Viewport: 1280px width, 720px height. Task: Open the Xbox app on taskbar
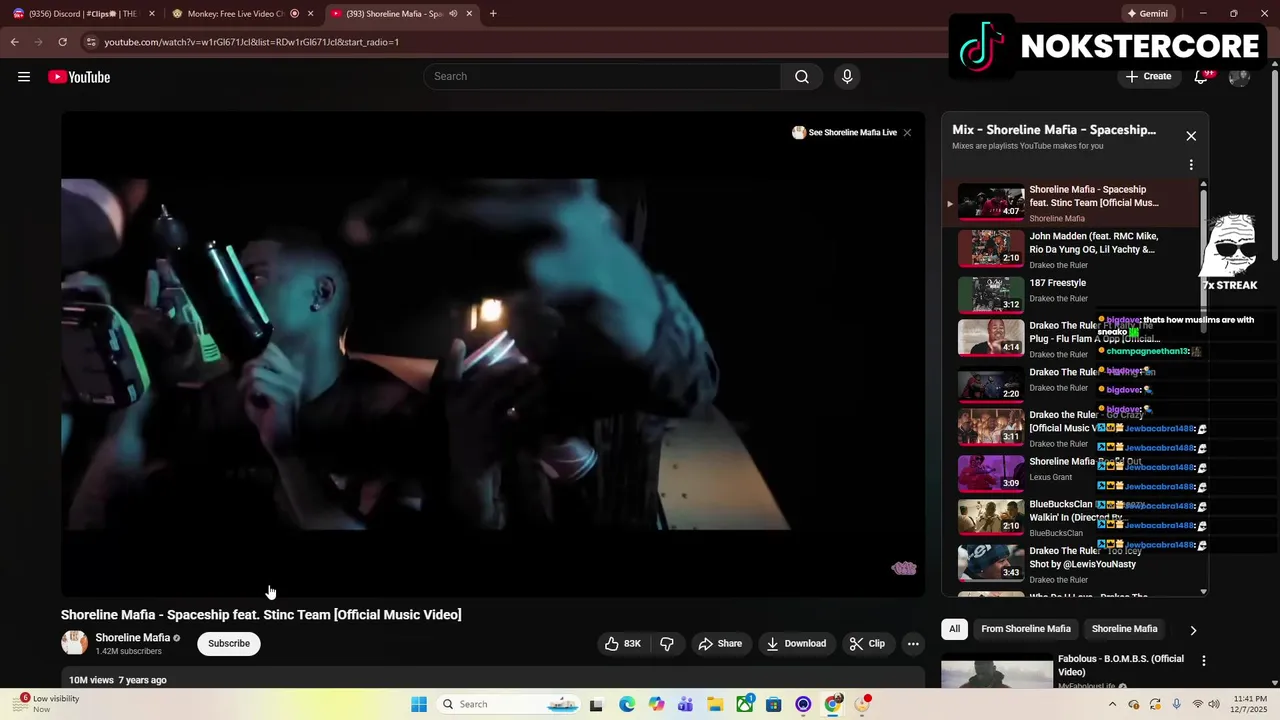745,704
